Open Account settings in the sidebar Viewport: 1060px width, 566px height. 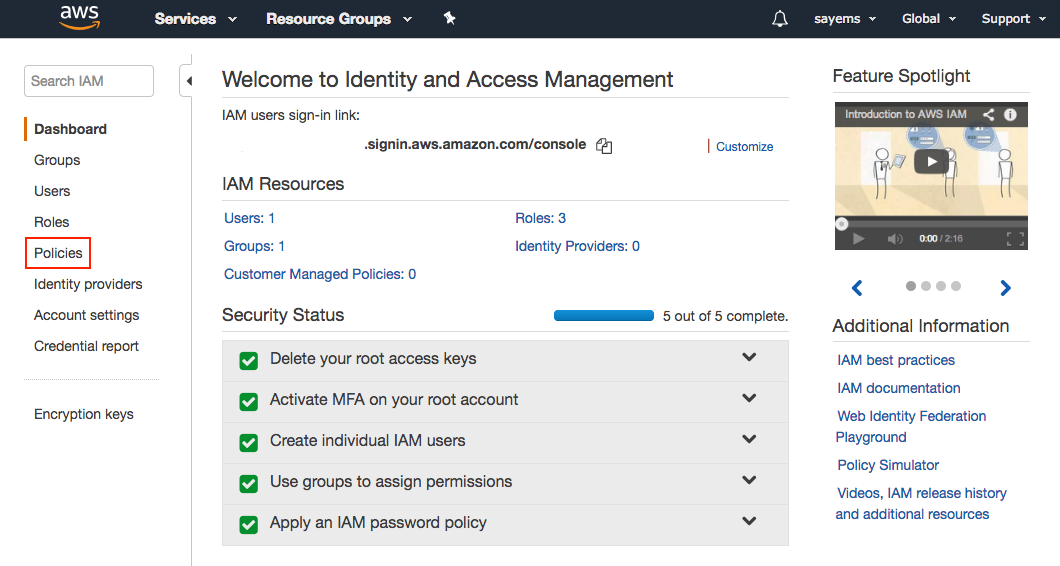coord(87,315)
